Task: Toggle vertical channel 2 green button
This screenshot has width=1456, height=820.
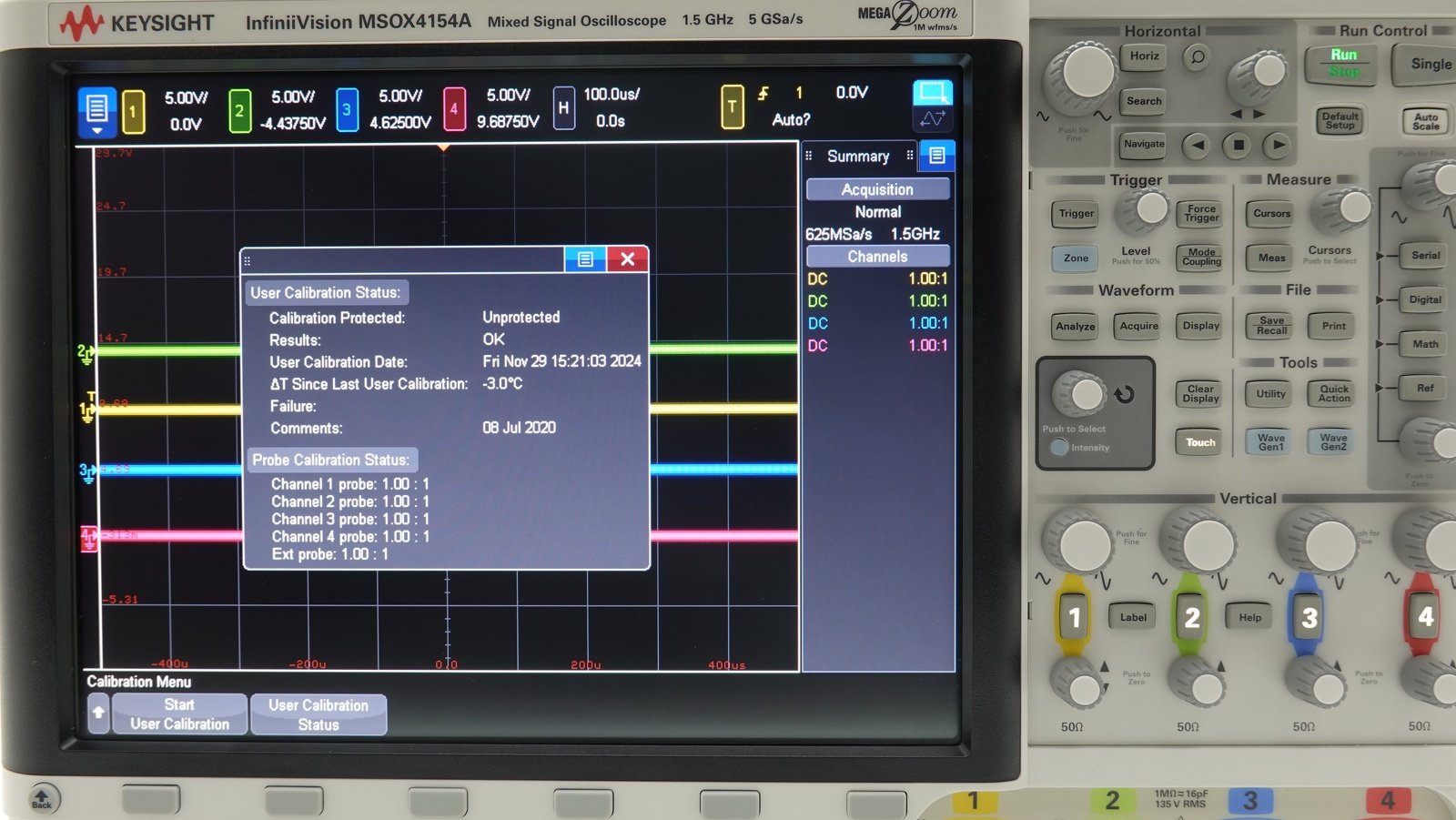Action: click(x=1191, y=617)
